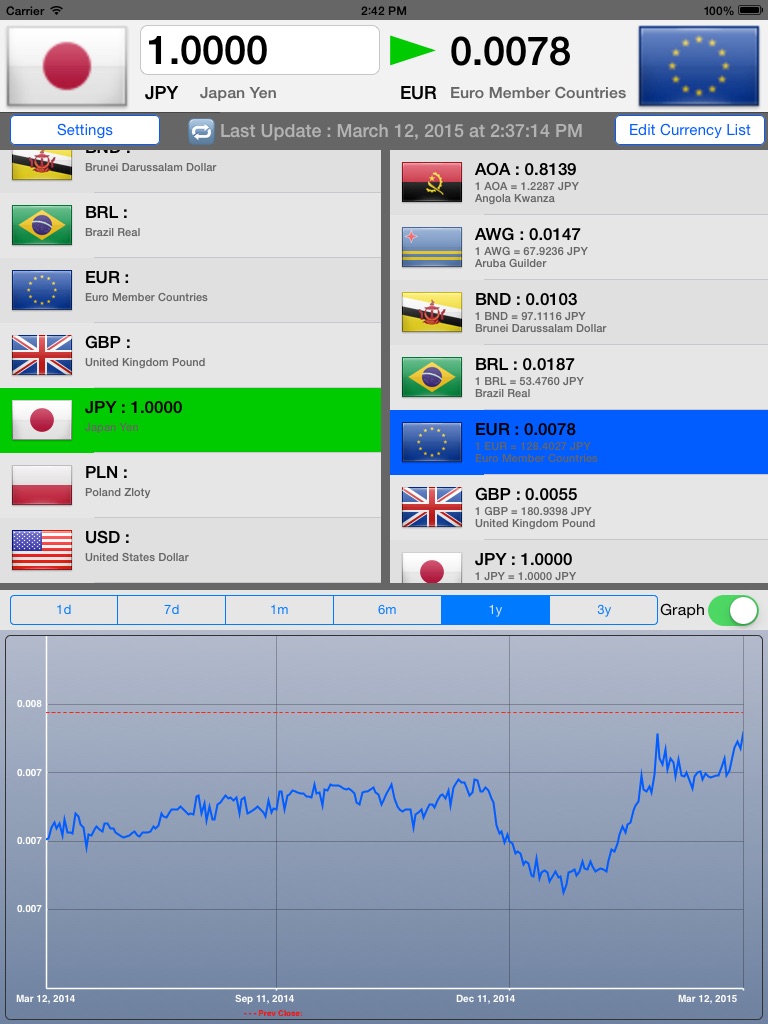The height and width of the screenshot is (1024, 768).
Task: Choose EUR as source currency in left list
Action: (191, 290)
